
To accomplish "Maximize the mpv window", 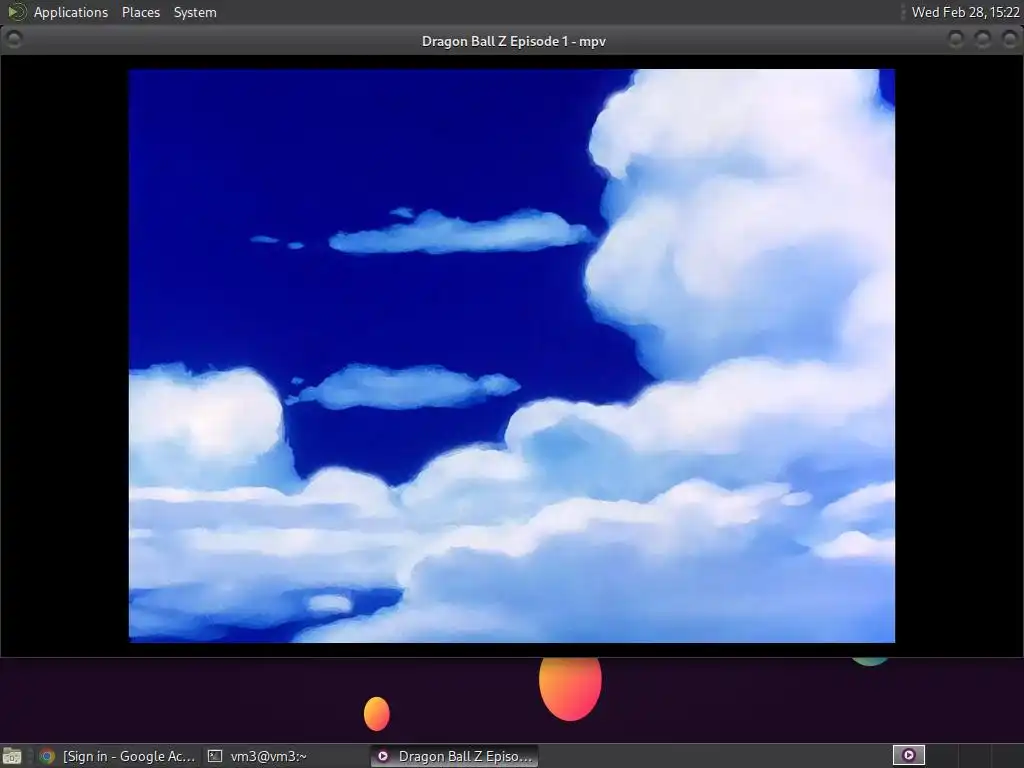I will click(982, 40).
